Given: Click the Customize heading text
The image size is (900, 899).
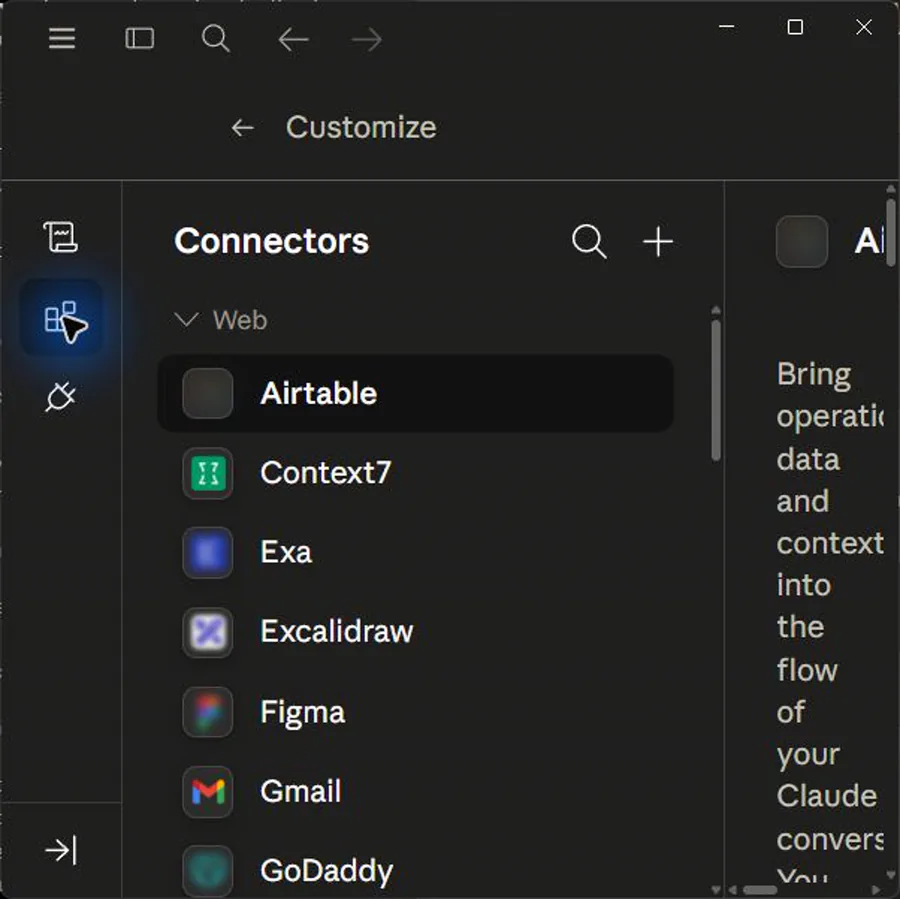Looking at the screenshot, I should (361, 127).
